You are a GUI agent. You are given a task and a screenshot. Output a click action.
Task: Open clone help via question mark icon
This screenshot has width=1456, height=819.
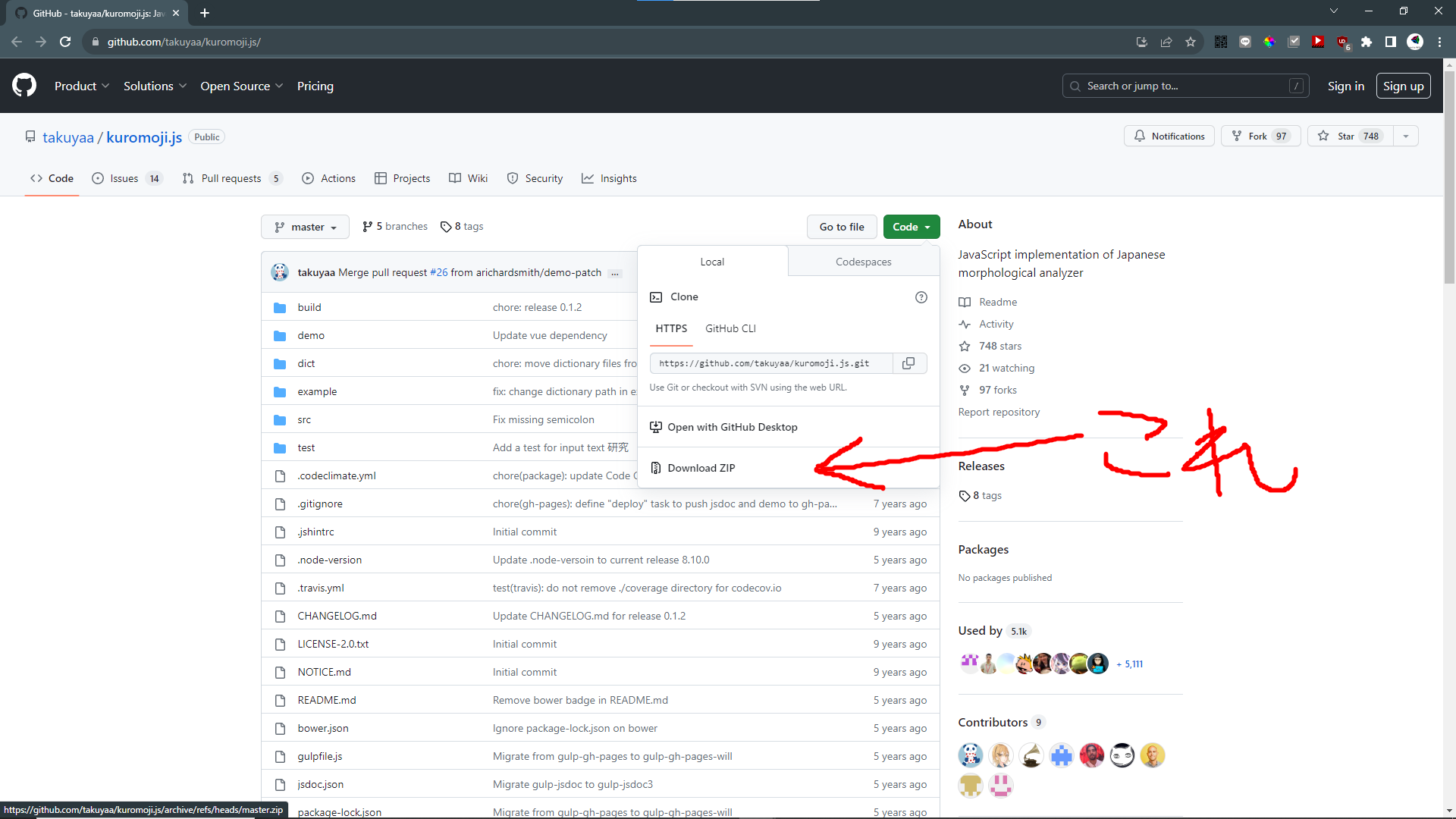(x=921, y=297)
